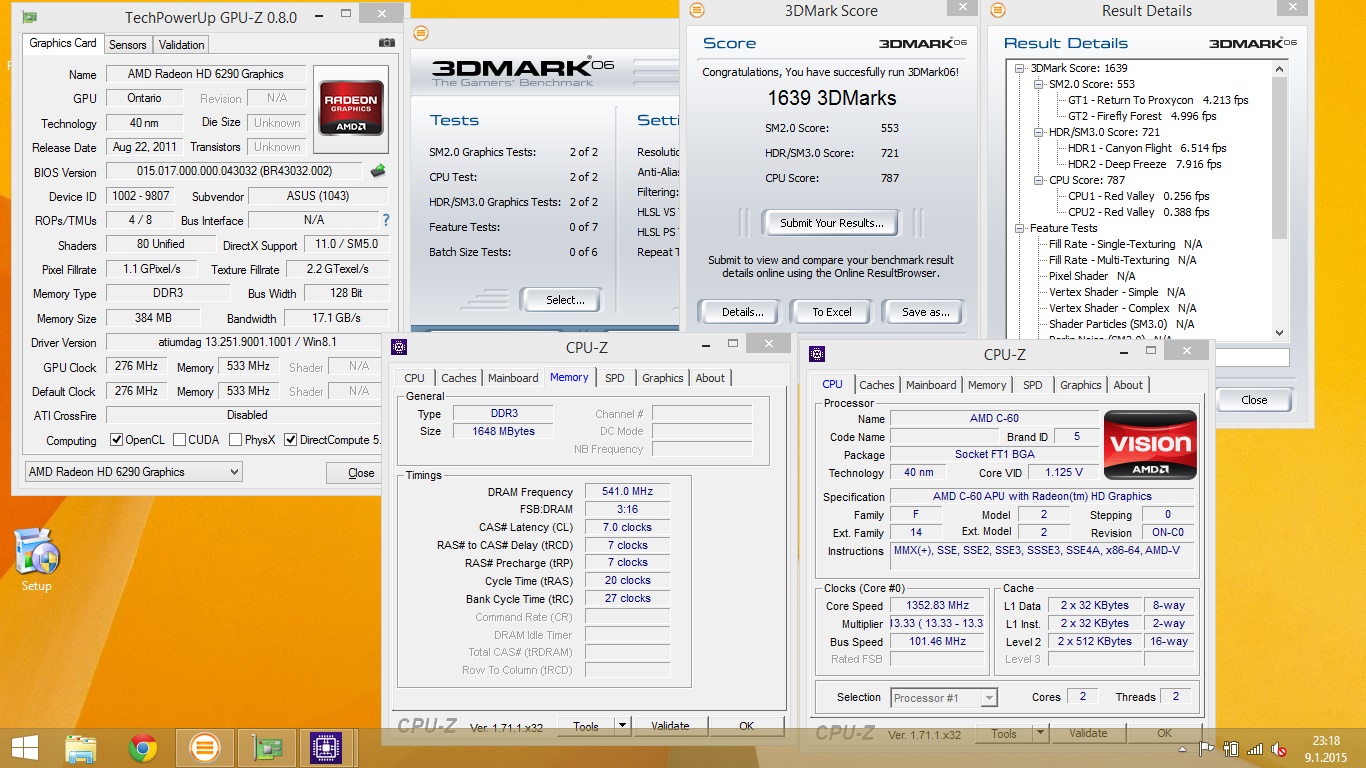Screen dimensions: 1366x768
Task: Collapse the 3DMark Score: 1639 tree node
Action: (x=1020, y=68)
